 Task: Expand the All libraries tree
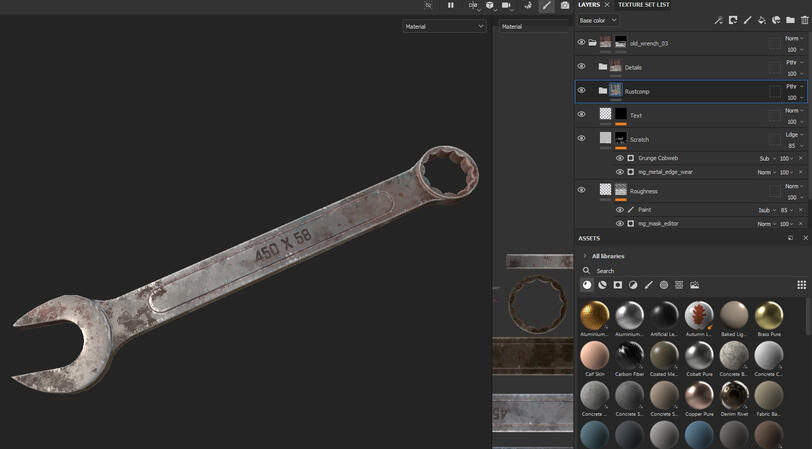[x=585, y=256]
